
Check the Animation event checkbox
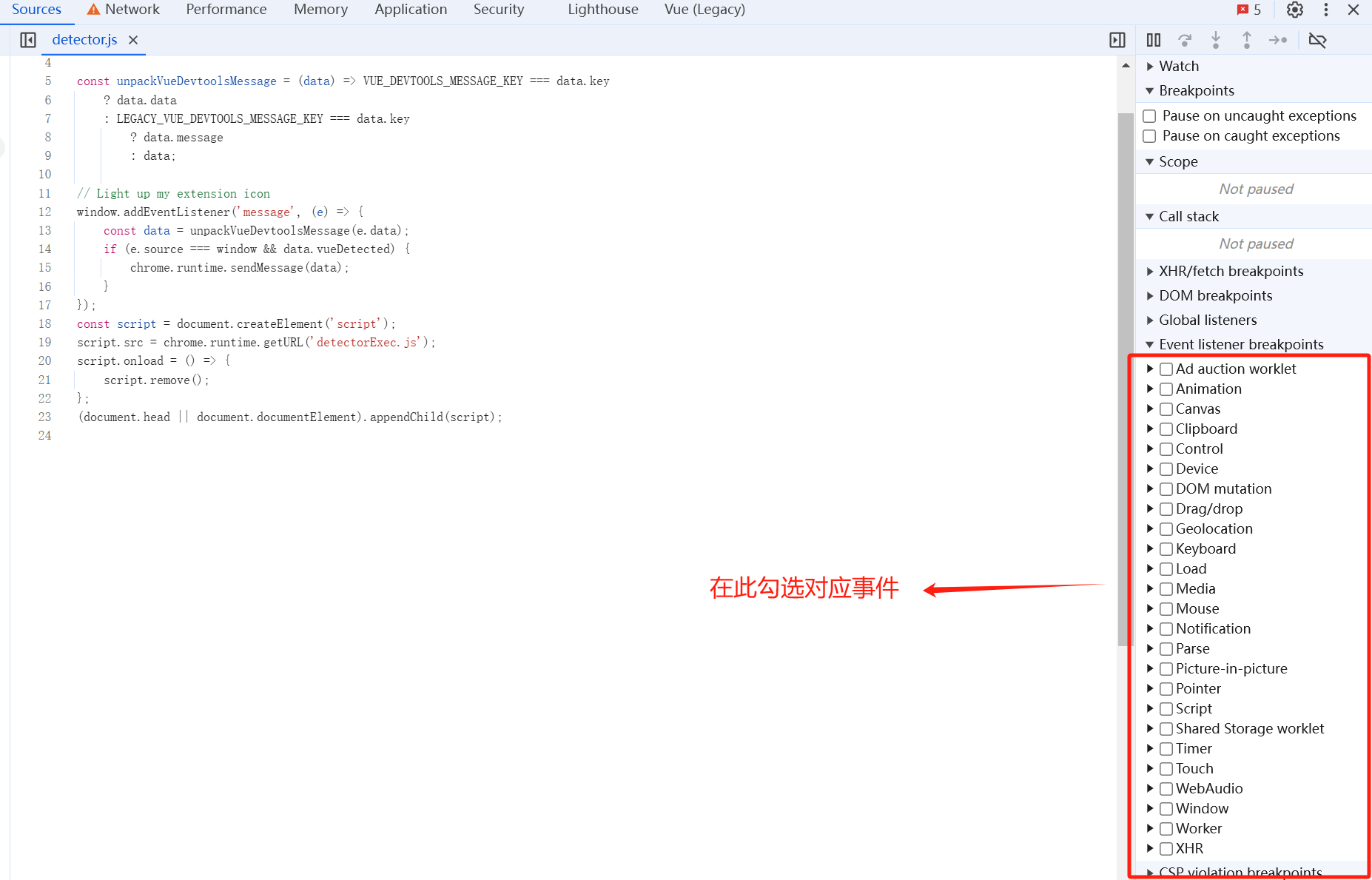coord(1166,389)
